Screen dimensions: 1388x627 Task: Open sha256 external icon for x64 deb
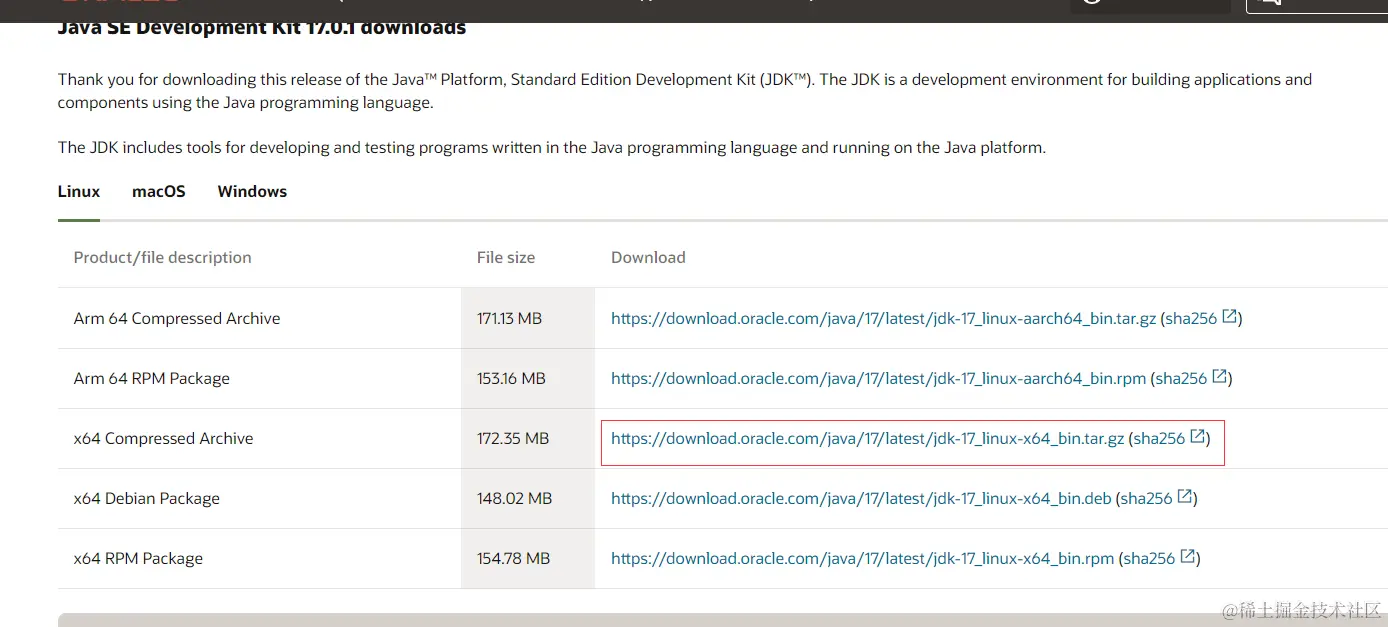(1185, 498)
